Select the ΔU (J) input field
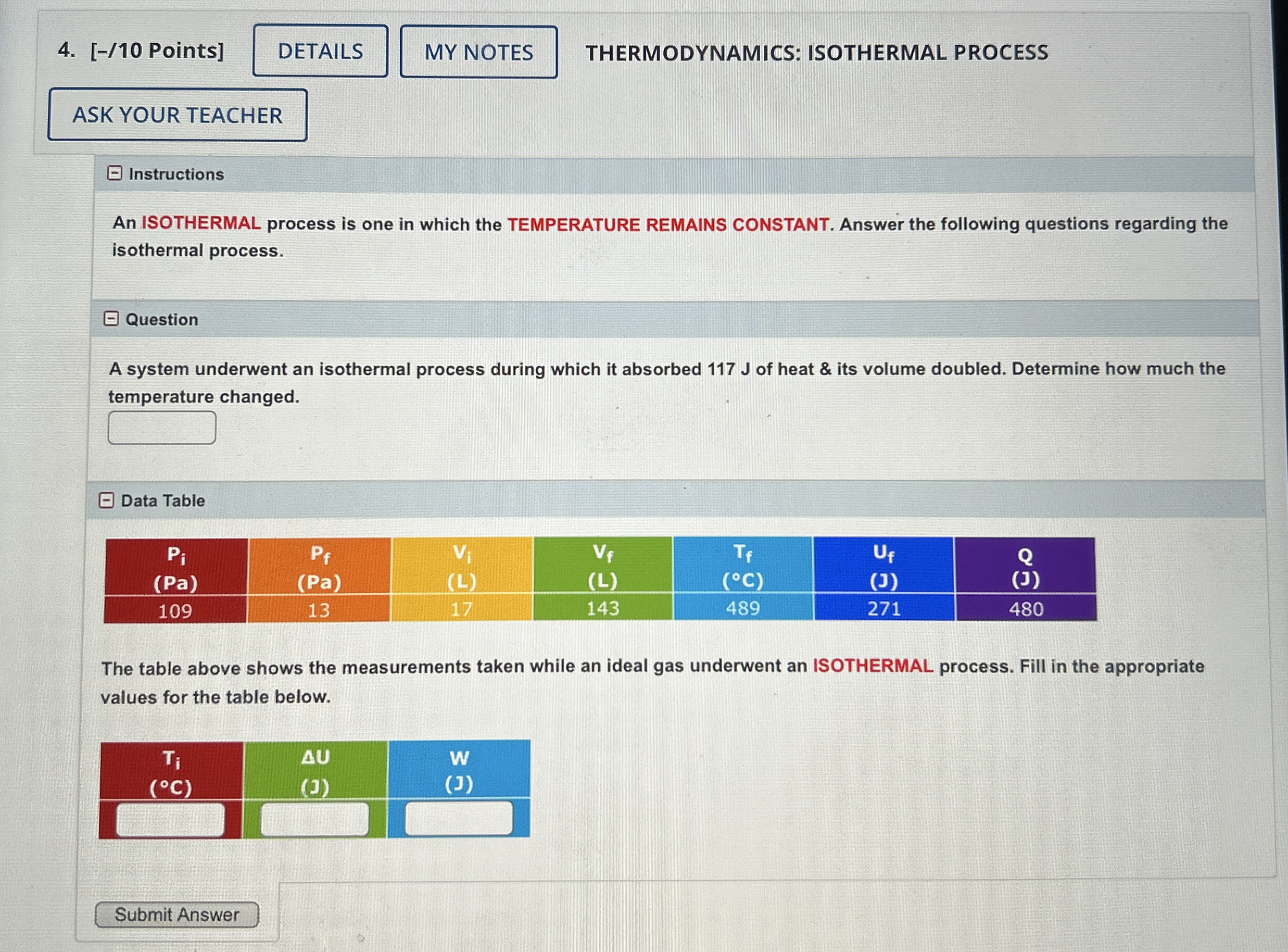1288x952 pixels. coord(314,818)
